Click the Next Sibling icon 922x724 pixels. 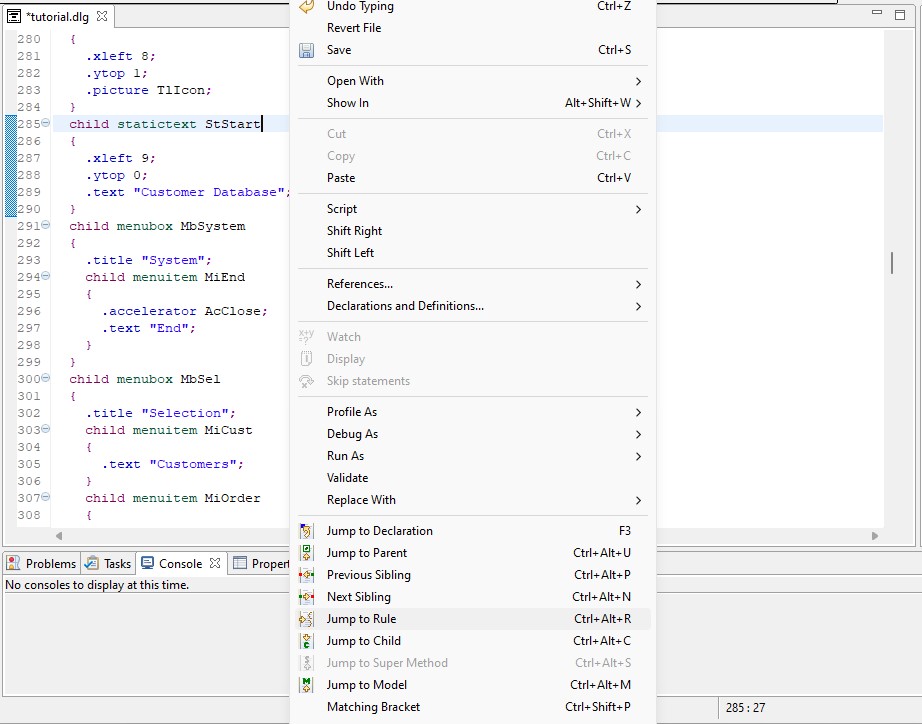(307, 597)
